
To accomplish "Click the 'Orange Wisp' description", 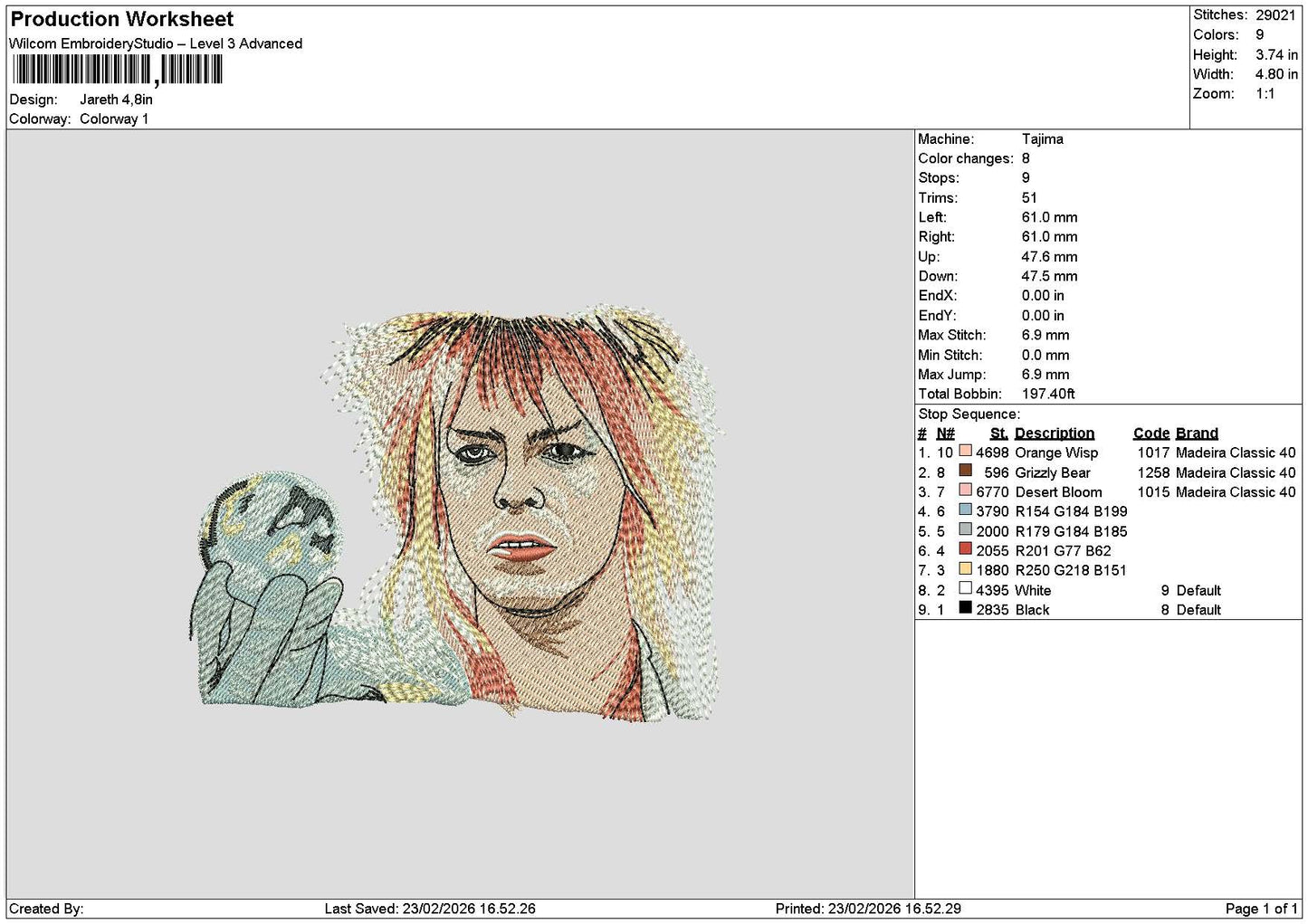I will click(x=1056, y=452).
